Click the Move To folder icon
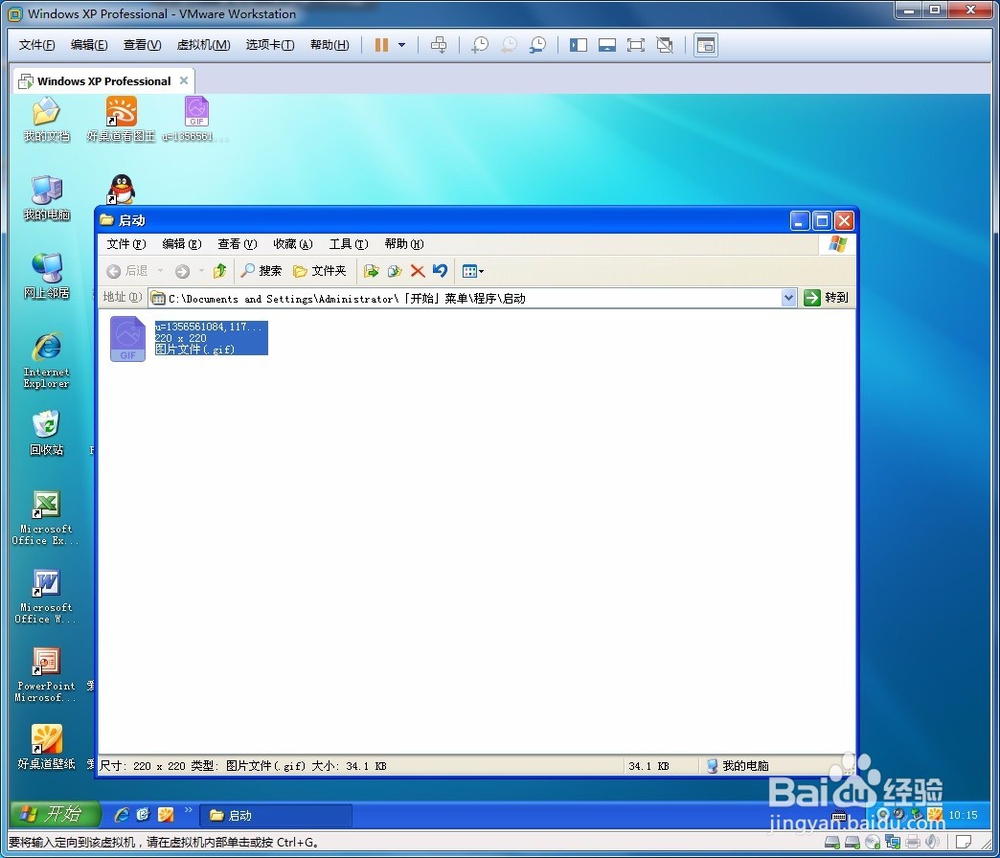Viewport: 1000px width, 858px height. click(371, 271)
